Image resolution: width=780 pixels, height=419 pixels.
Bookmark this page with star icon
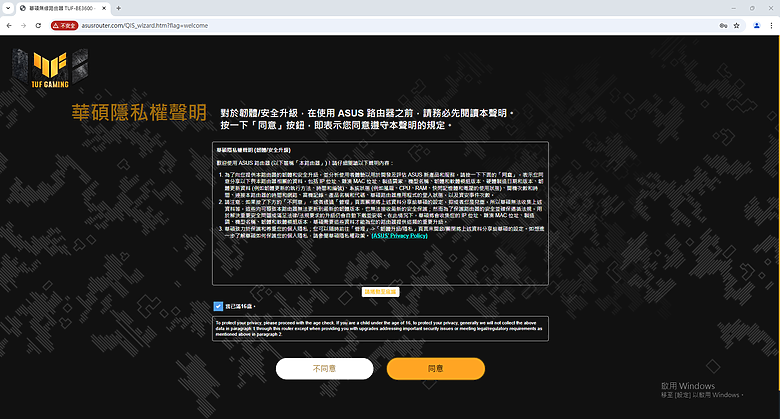pos(736,25)
